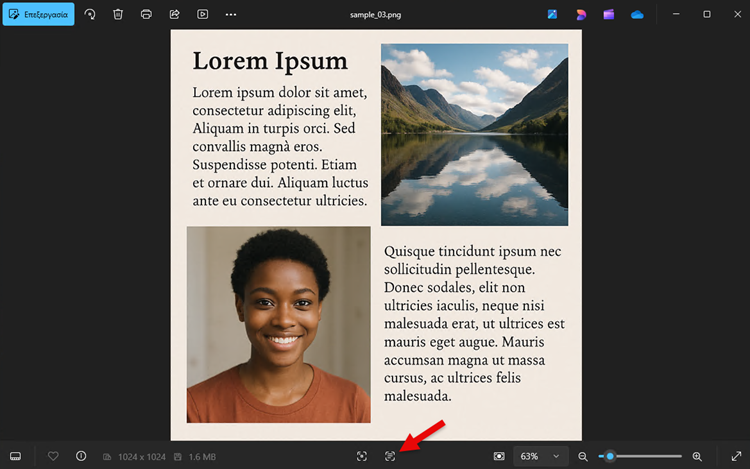This screenshot has height=469, width=750.
Task: Mark photo as favorite with heart icon
Action: click(53, 456)
